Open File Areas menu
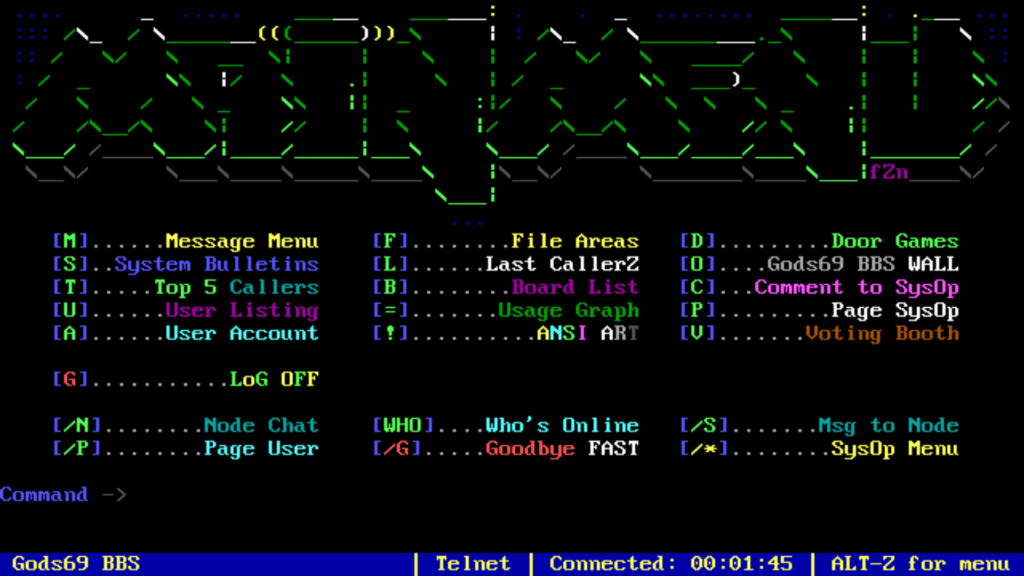Screen dimensions: 1024x576 pos(574,241)
